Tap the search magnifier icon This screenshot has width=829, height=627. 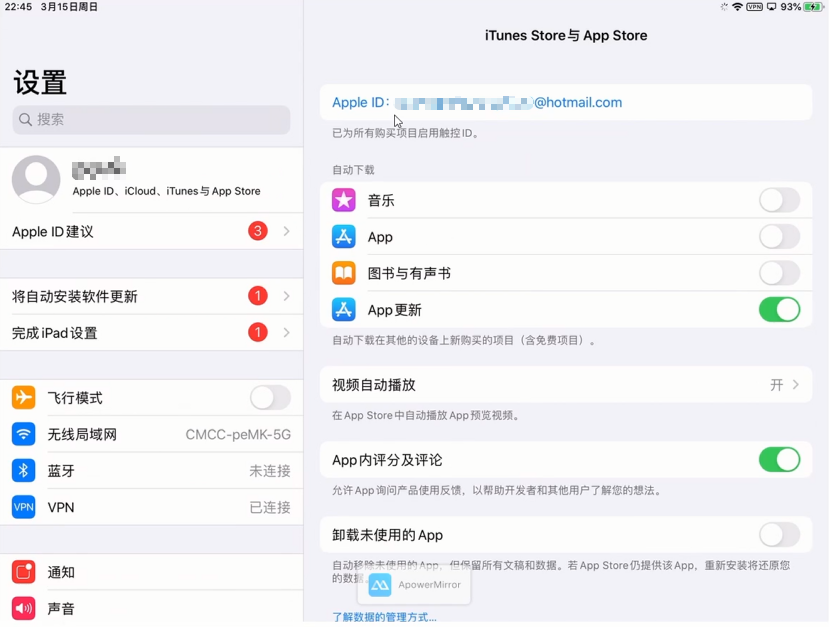click(25, 119)
